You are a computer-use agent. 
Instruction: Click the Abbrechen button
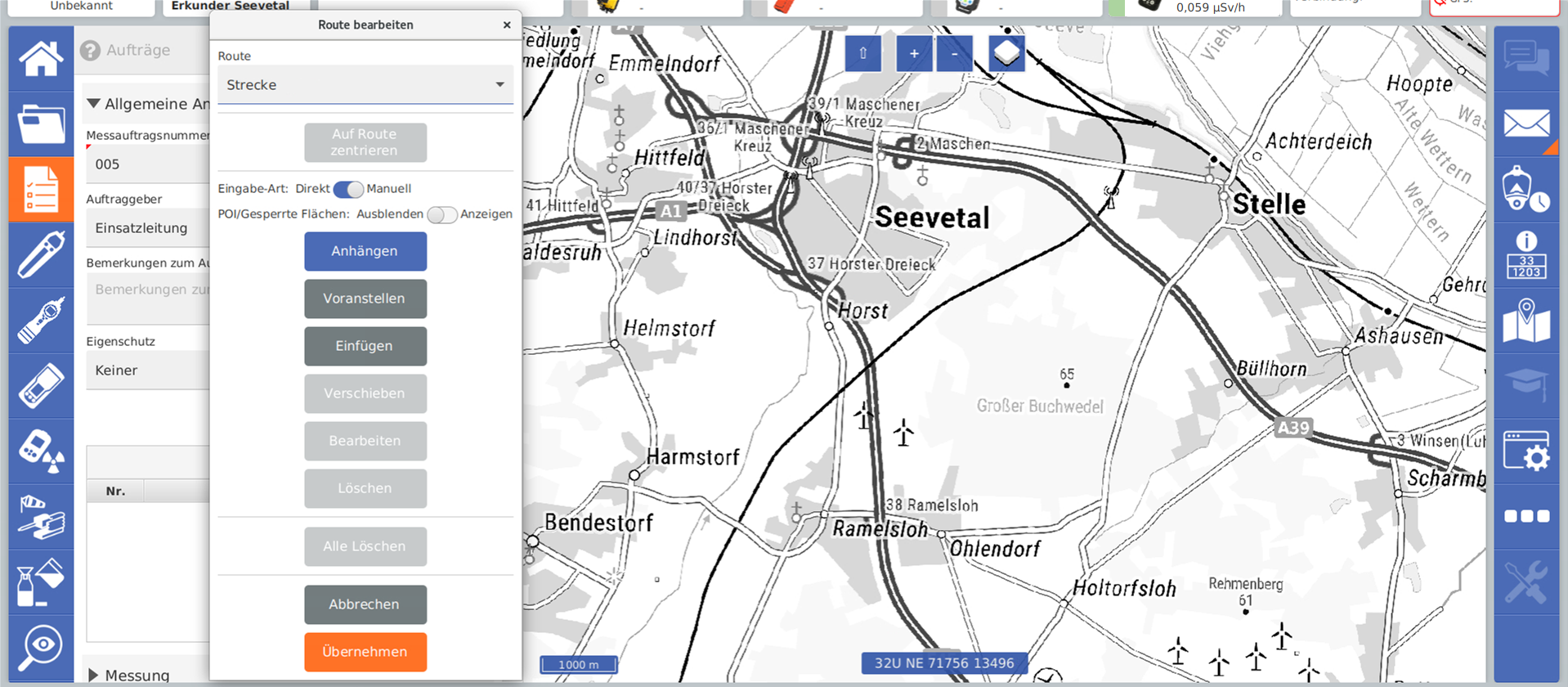[x=365, y=604]
